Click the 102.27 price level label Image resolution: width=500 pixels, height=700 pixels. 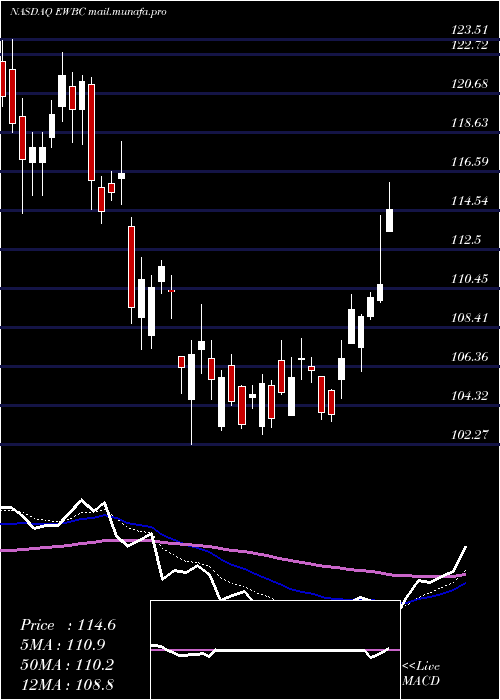tap(469, 434)
